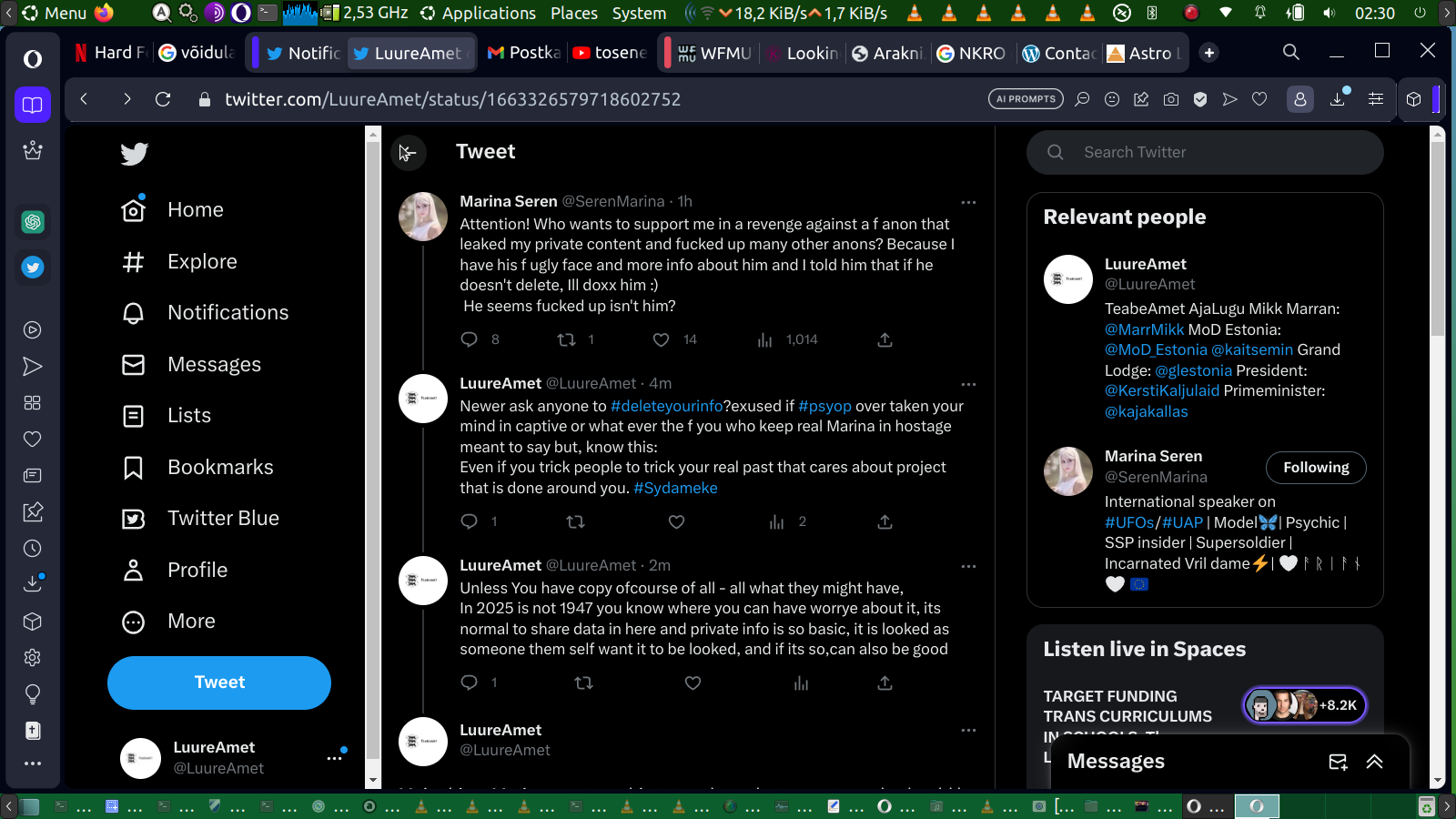Open options menu on Marina Seren's tweet
Viewport: 1456px width, 819px height.
click(x=968, y=202)
